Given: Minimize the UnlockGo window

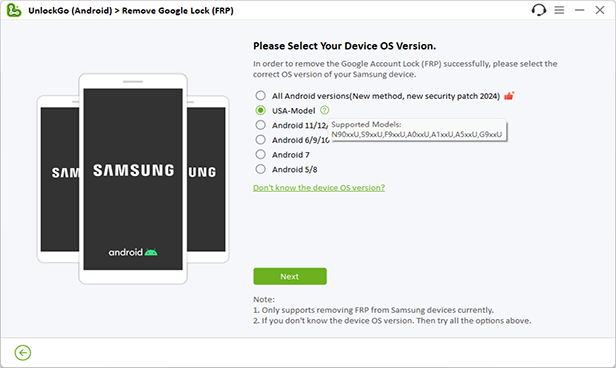Looking at the screenshot, I should [579, 10].
